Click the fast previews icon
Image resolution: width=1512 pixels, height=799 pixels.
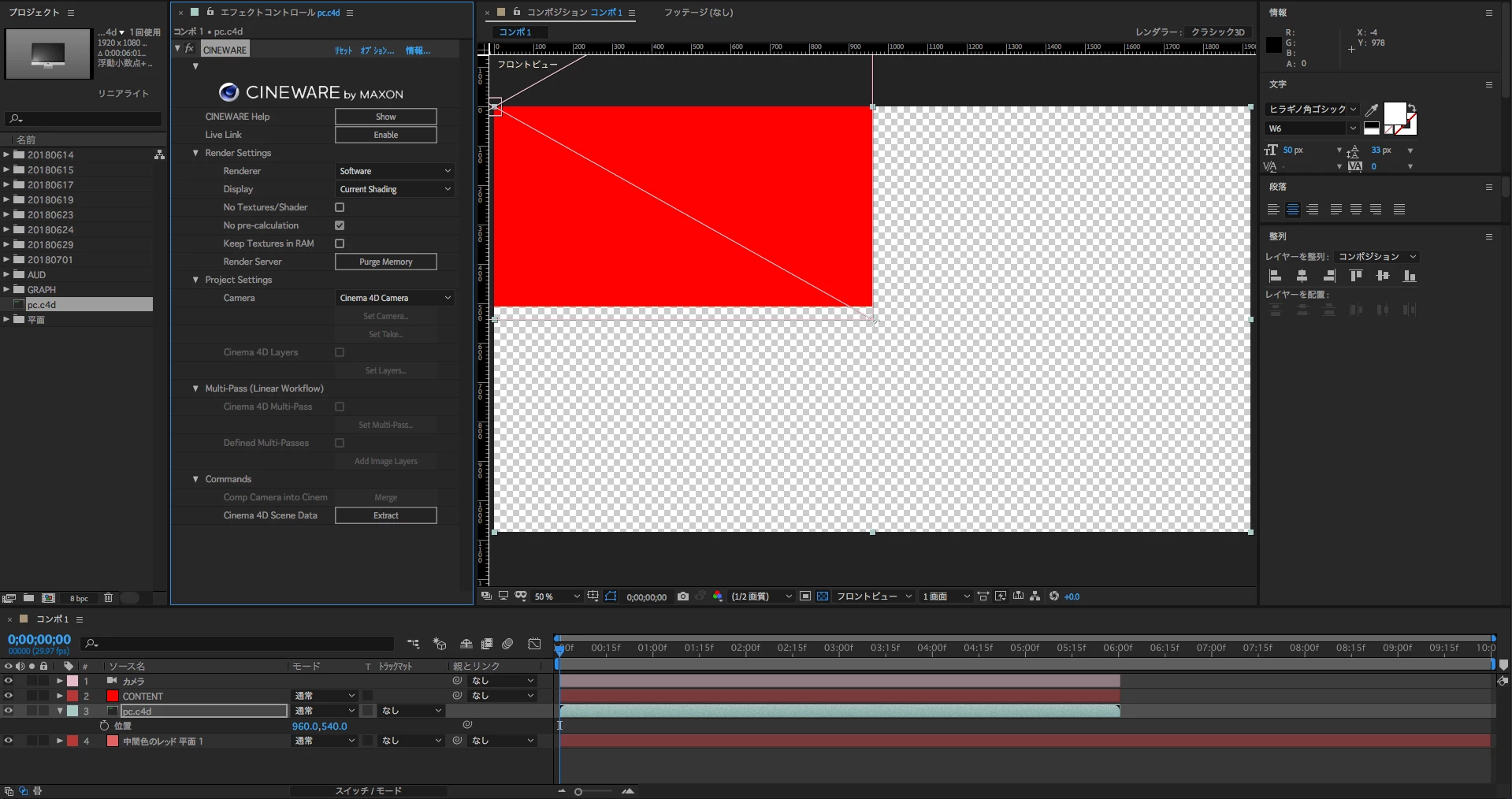coord(1001,596)
